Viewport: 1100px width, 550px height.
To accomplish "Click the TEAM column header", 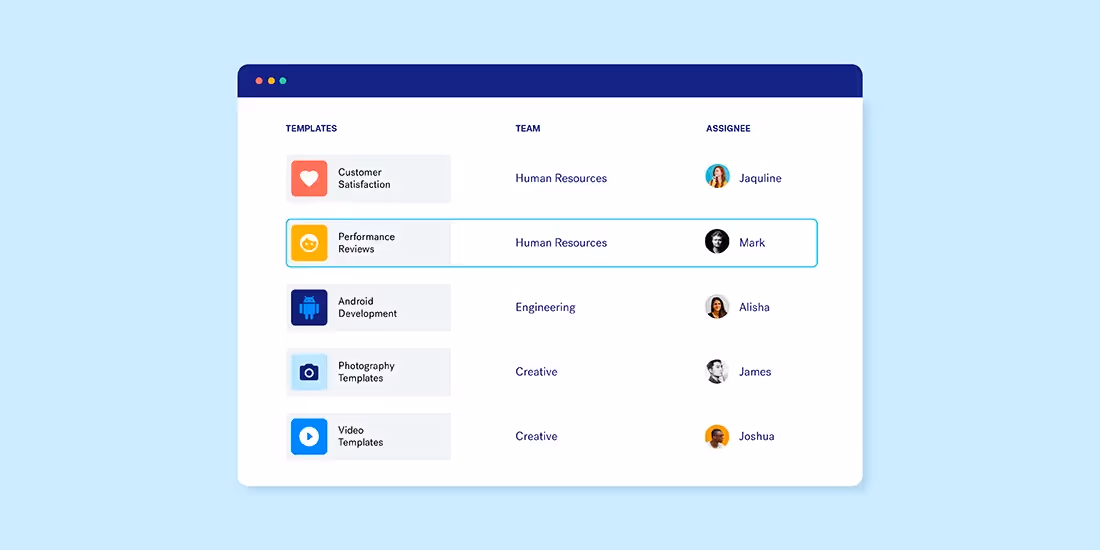I will click(x=528, y=128).
